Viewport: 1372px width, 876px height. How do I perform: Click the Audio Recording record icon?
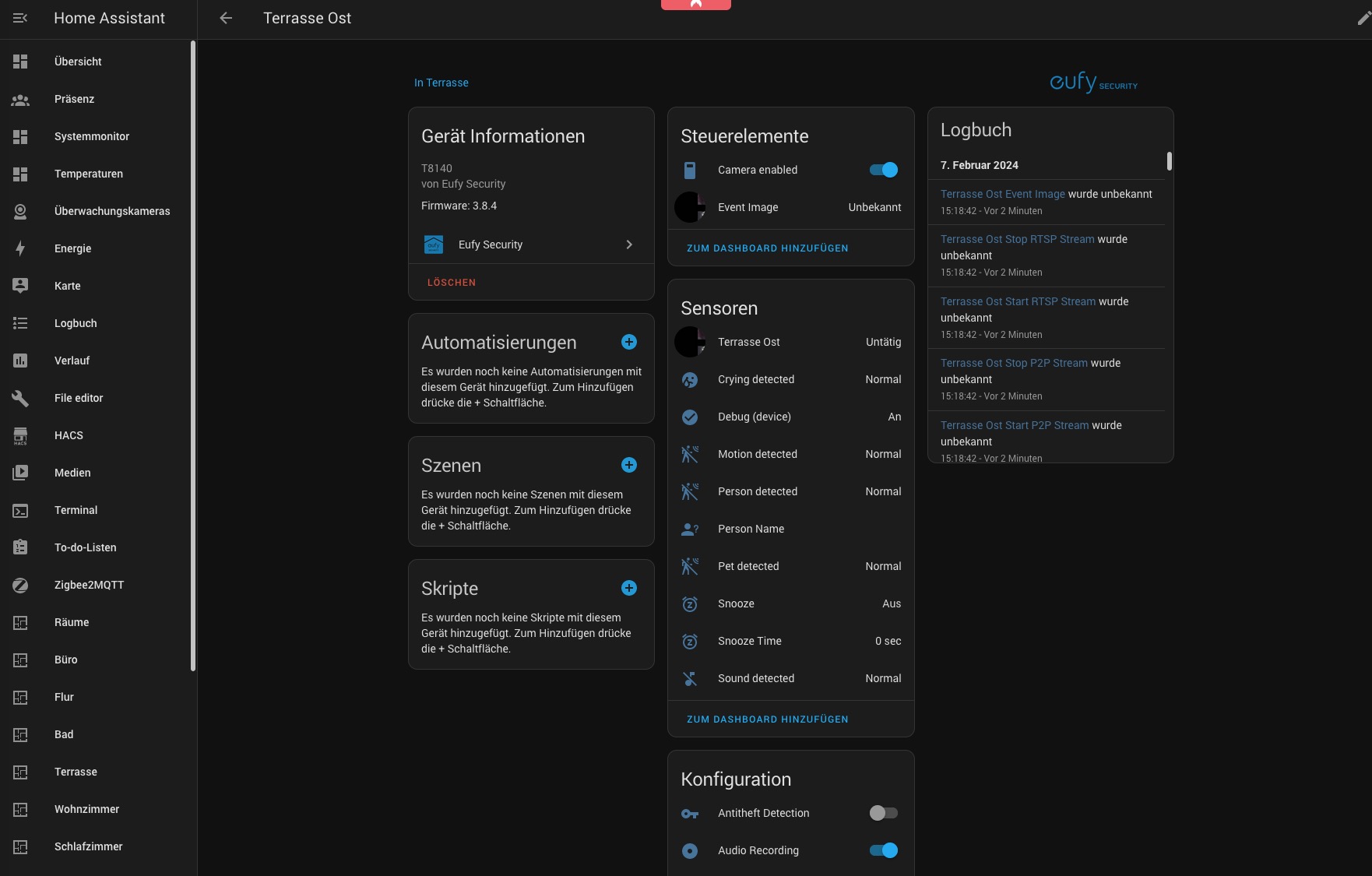pyautogui.click(x=690, y=851)
